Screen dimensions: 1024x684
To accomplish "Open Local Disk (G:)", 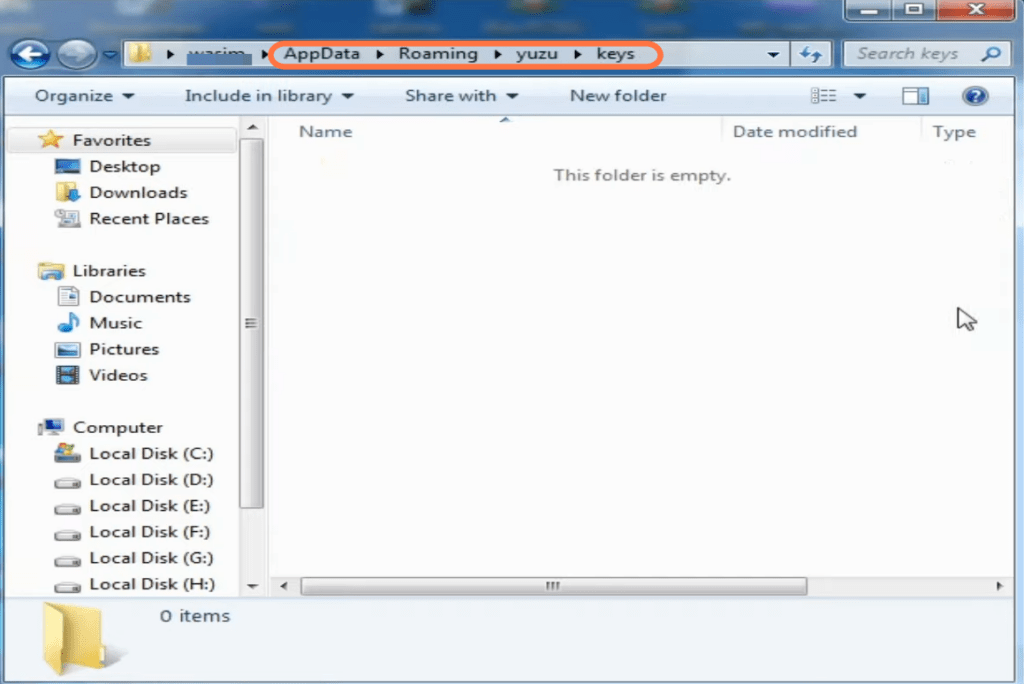I will tap(152, 558).
